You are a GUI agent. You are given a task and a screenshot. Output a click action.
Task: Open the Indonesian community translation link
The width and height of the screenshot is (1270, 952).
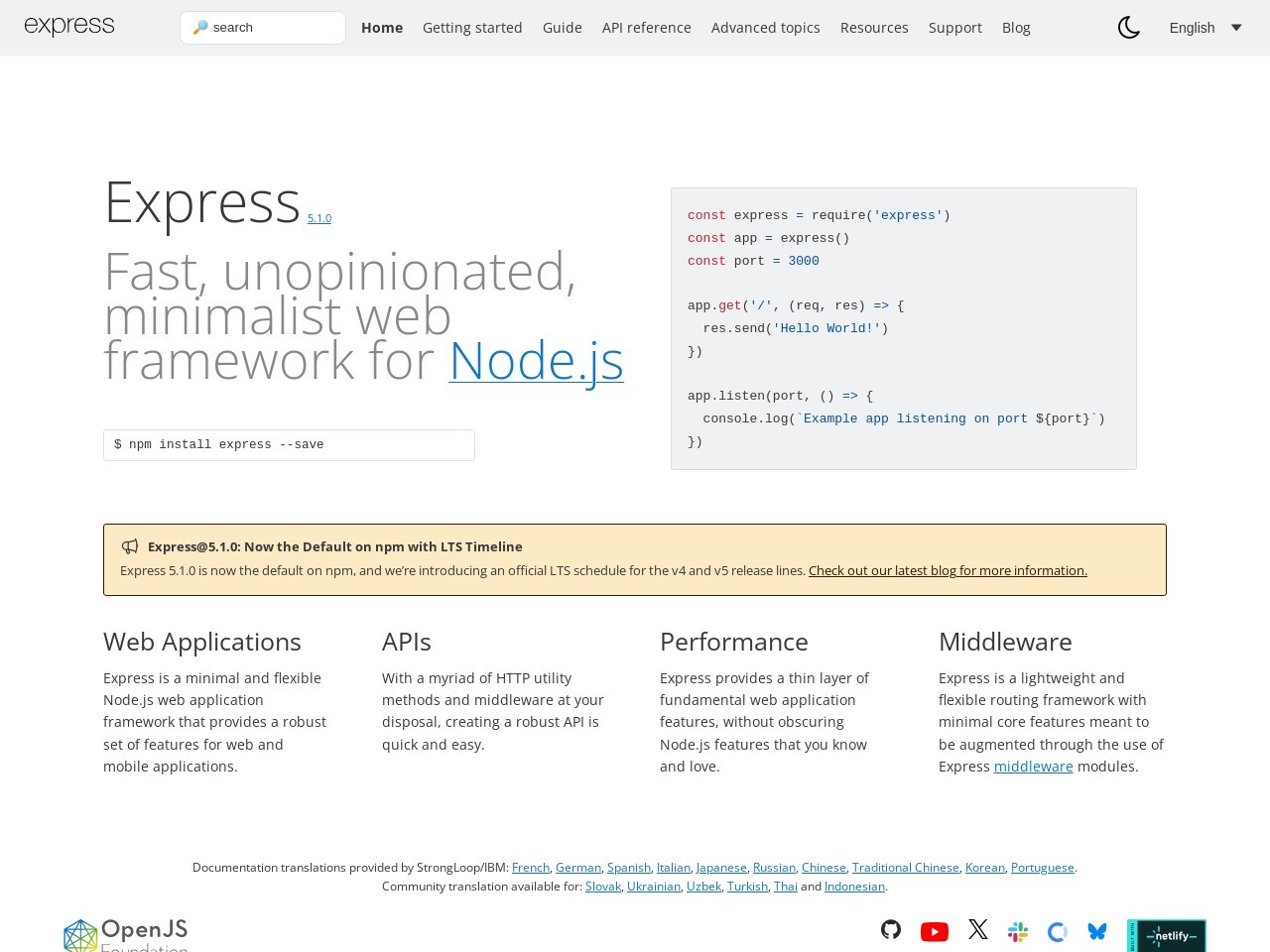tap(854, 887)
